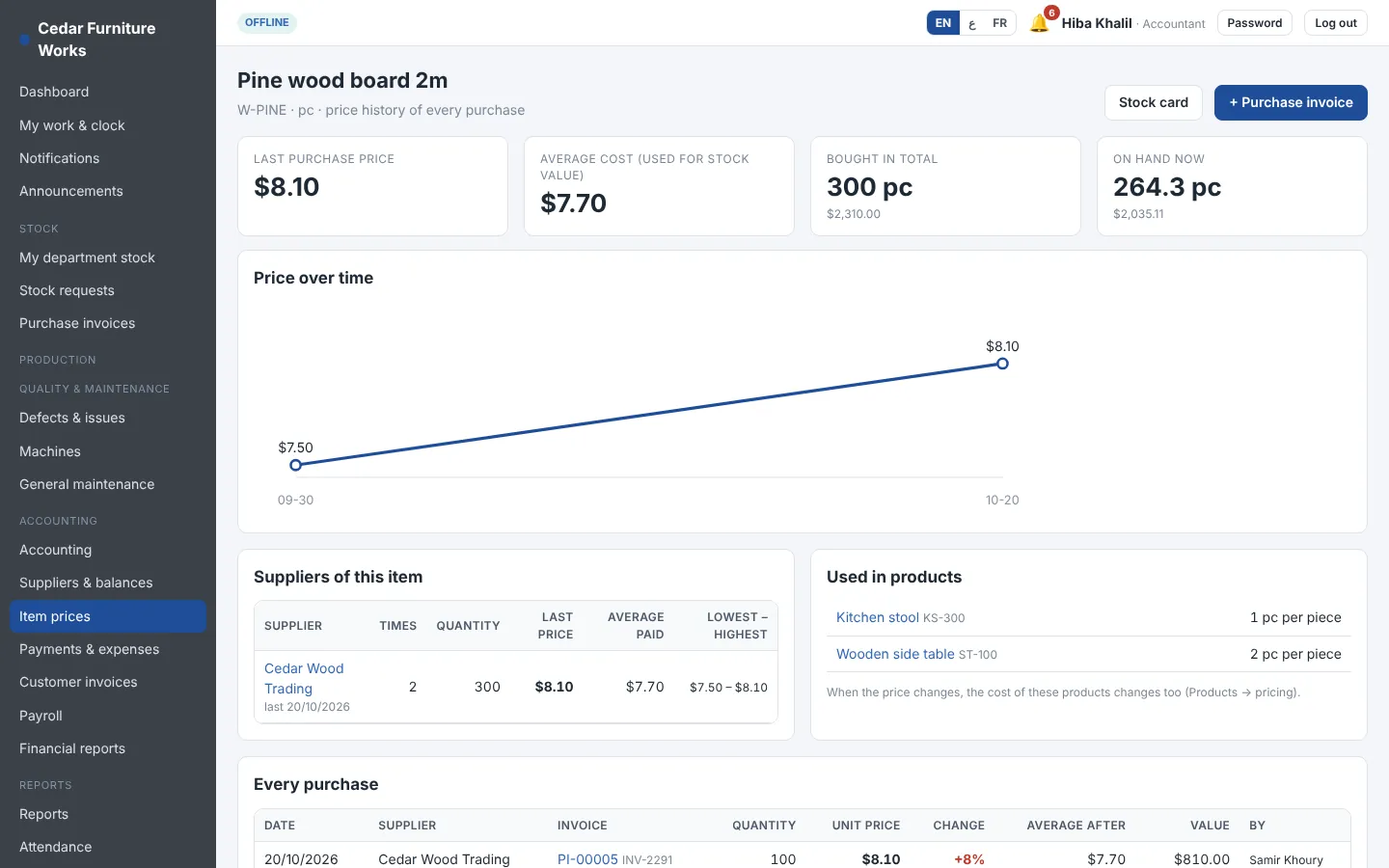
Task: Click the 300 pc bought total
Action: pos(869,187)
